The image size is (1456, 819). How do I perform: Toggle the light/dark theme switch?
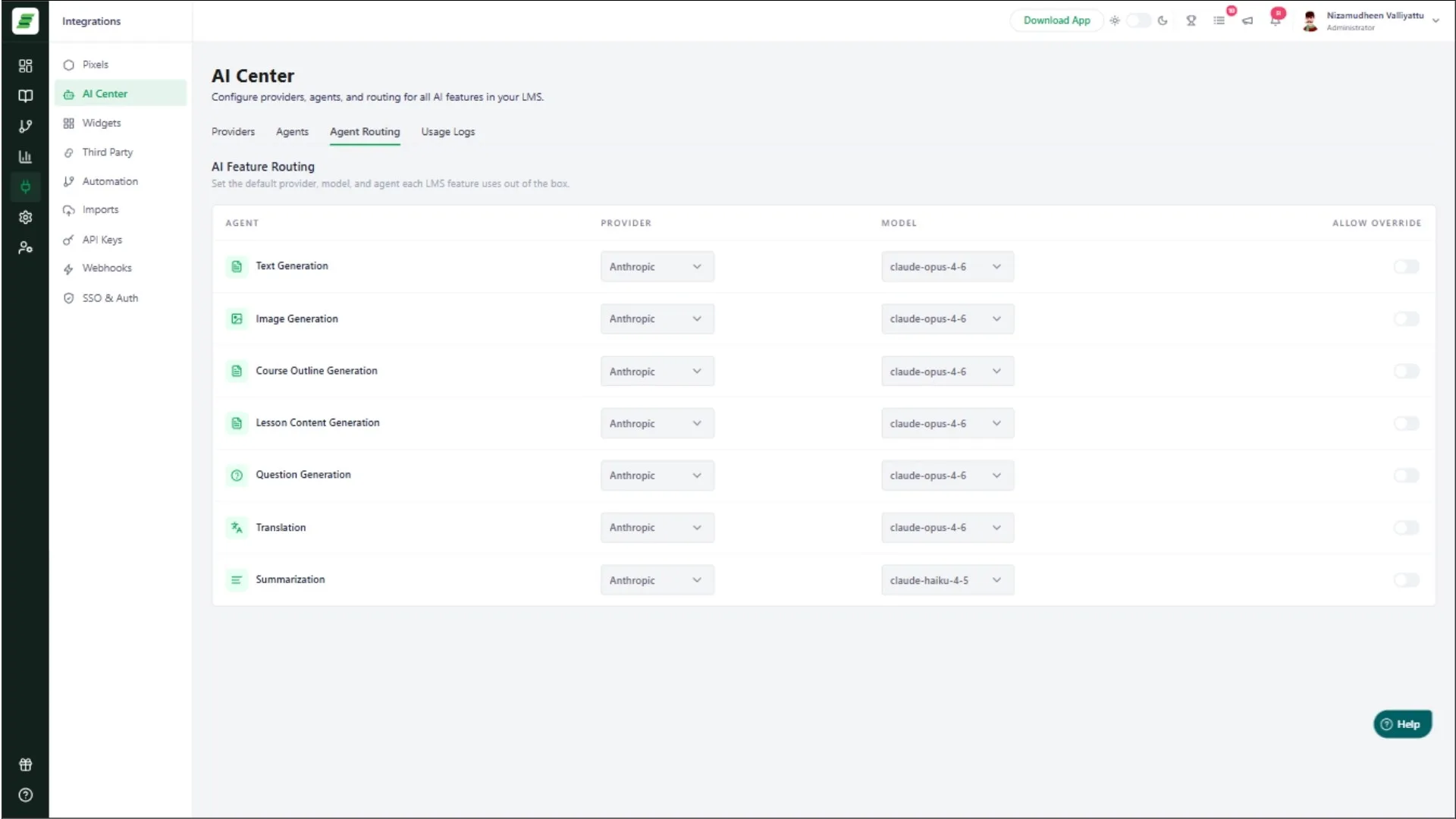click(x=1138, y=20)
